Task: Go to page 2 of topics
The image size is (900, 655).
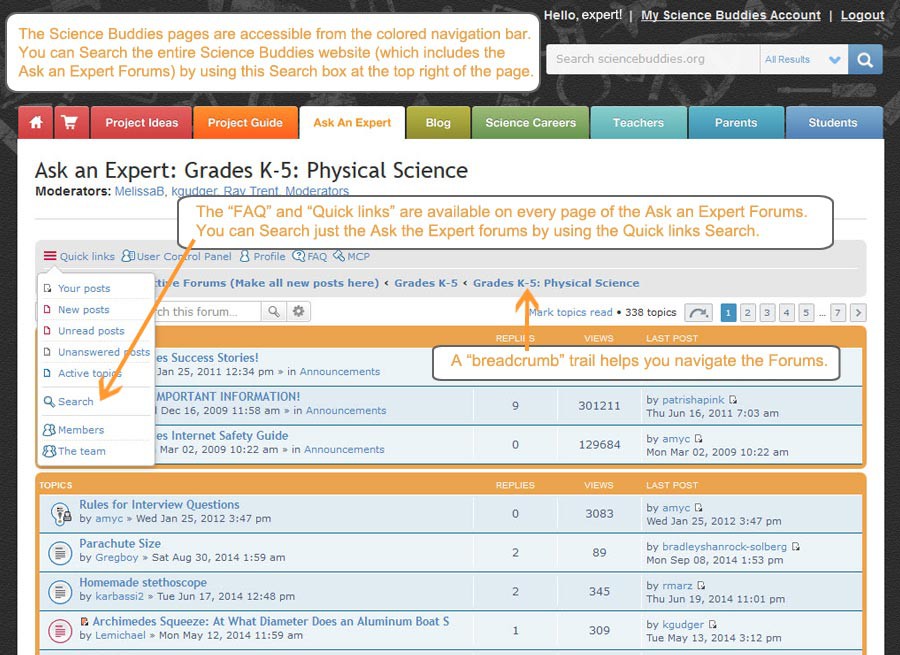Action: (x=747, y=313)
